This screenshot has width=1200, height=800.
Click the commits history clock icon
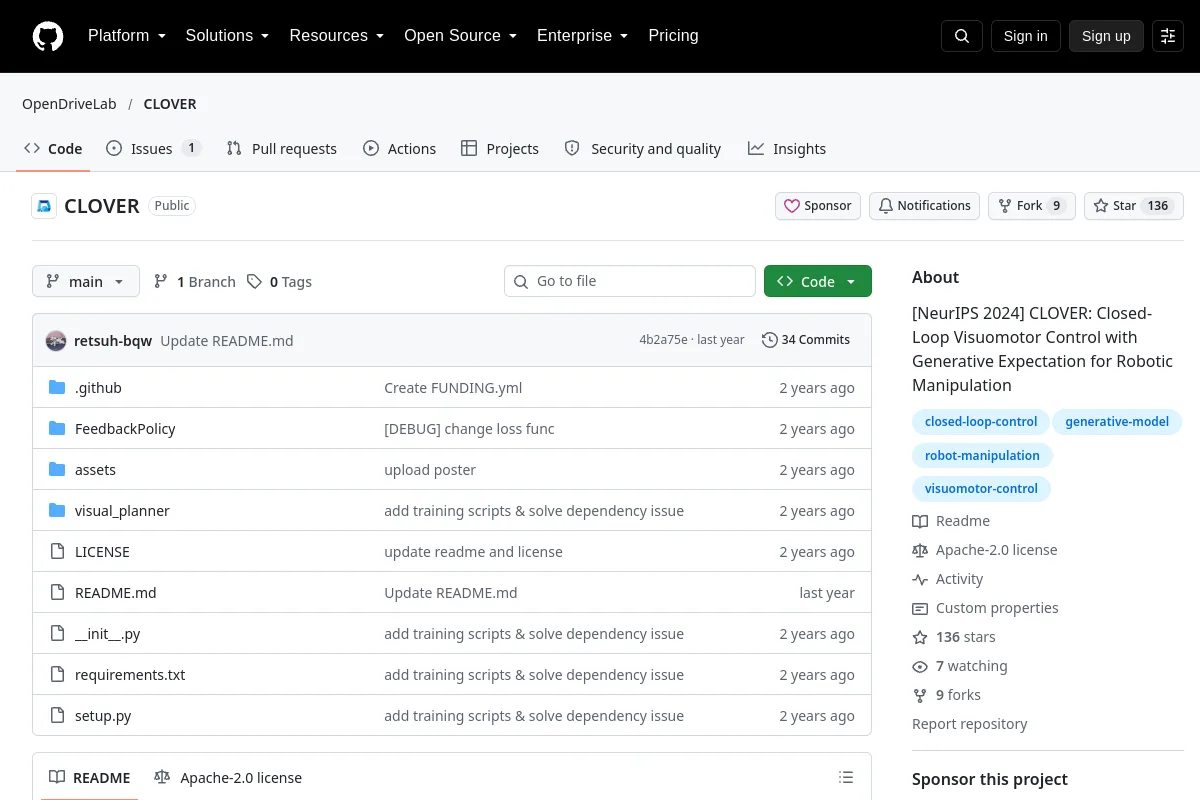click(769, 340)
